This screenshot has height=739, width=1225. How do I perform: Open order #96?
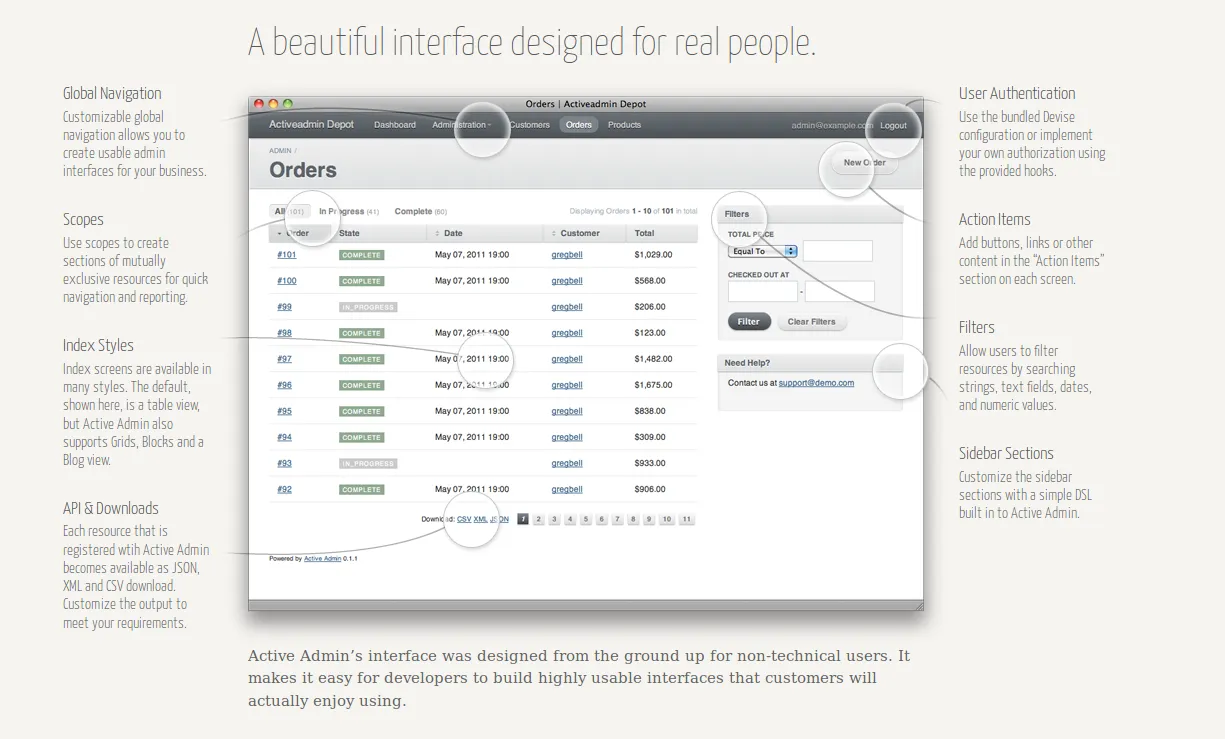click(284, 385)
